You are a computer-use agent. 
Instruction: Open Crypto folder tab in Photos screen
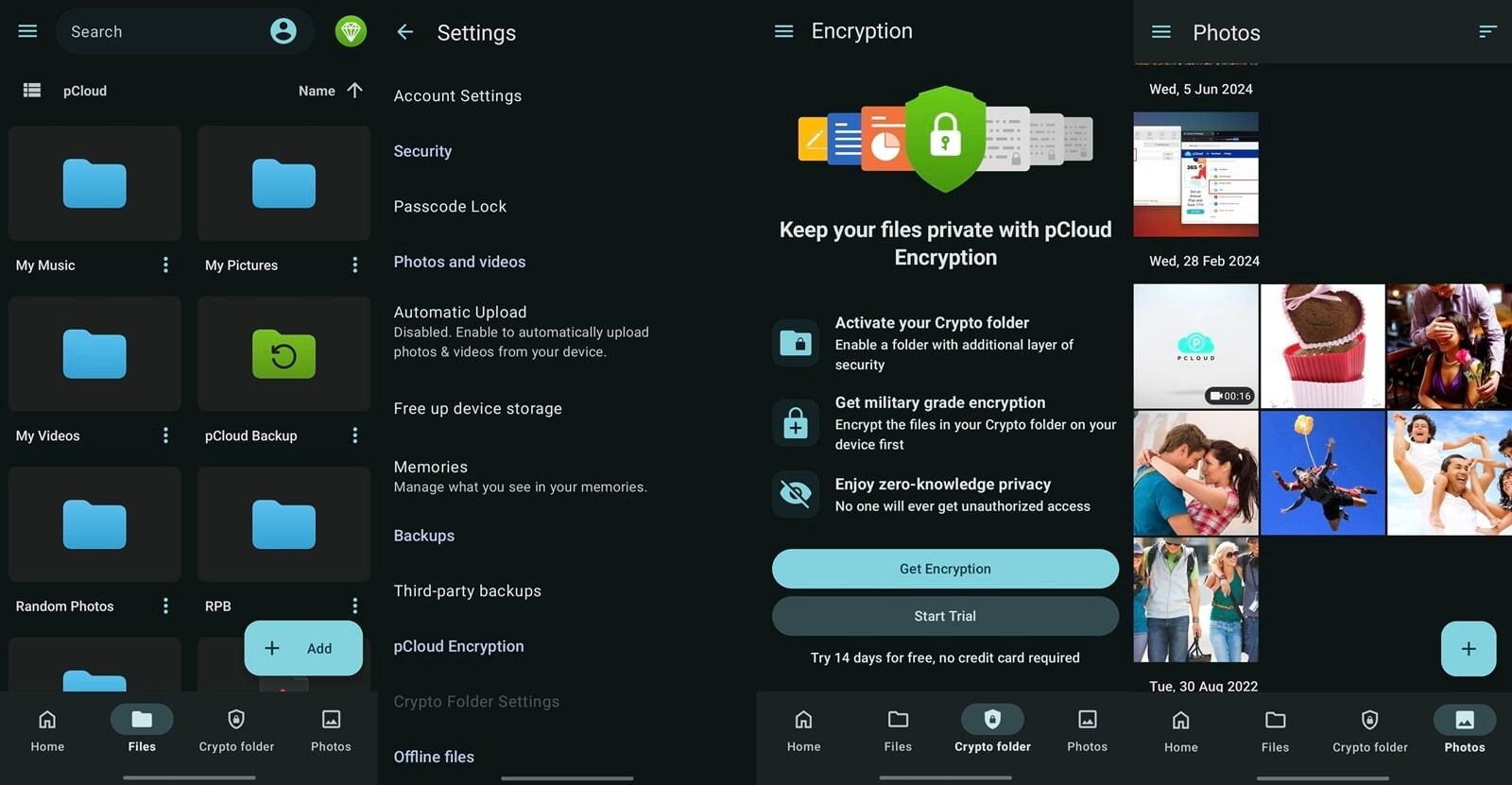[x=1370, y=732]
